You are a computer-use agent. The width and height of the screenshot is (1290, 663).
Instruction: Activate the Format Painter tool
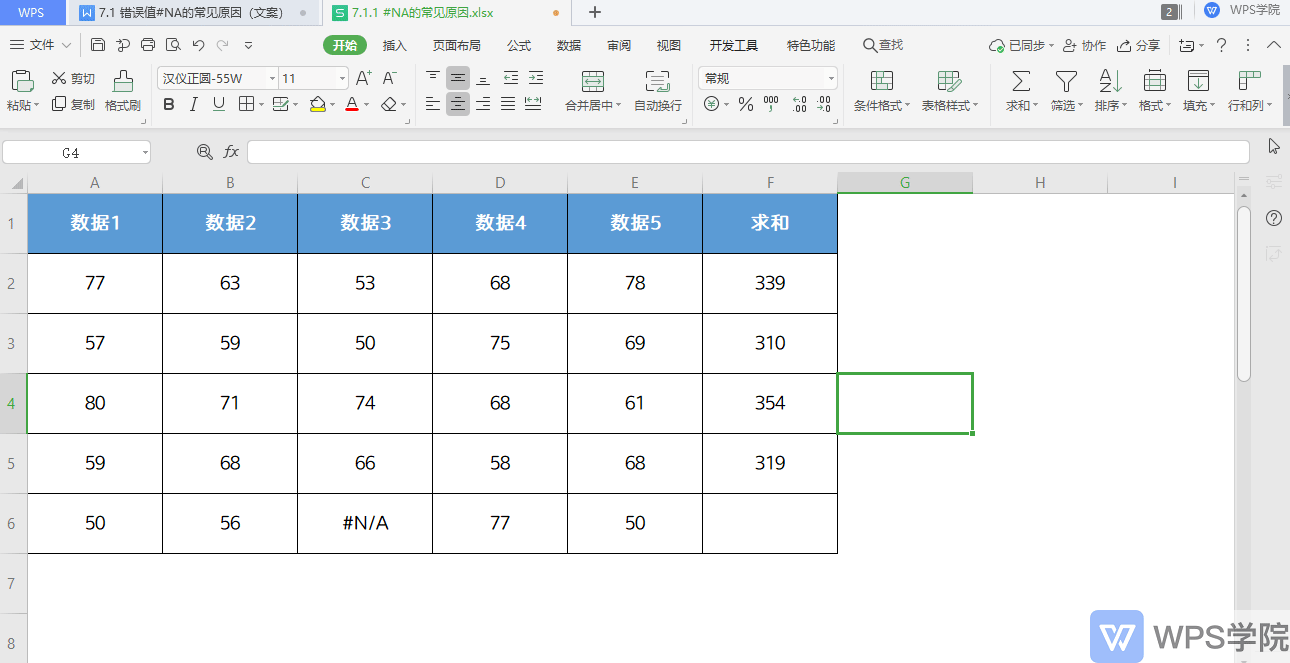point(122,90)
